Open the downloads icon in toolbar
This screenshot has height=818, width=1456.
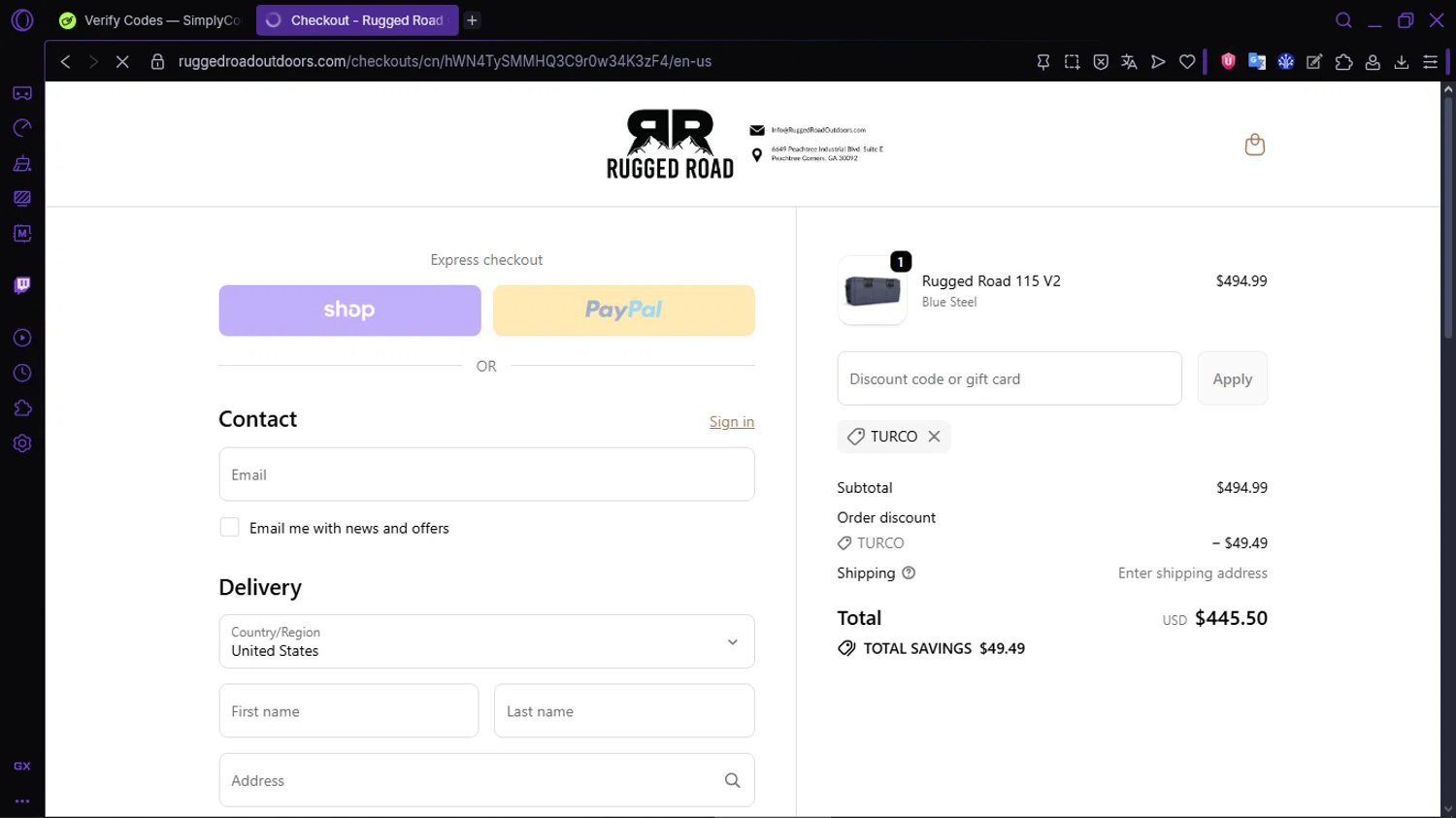(x=1402, y=61)
